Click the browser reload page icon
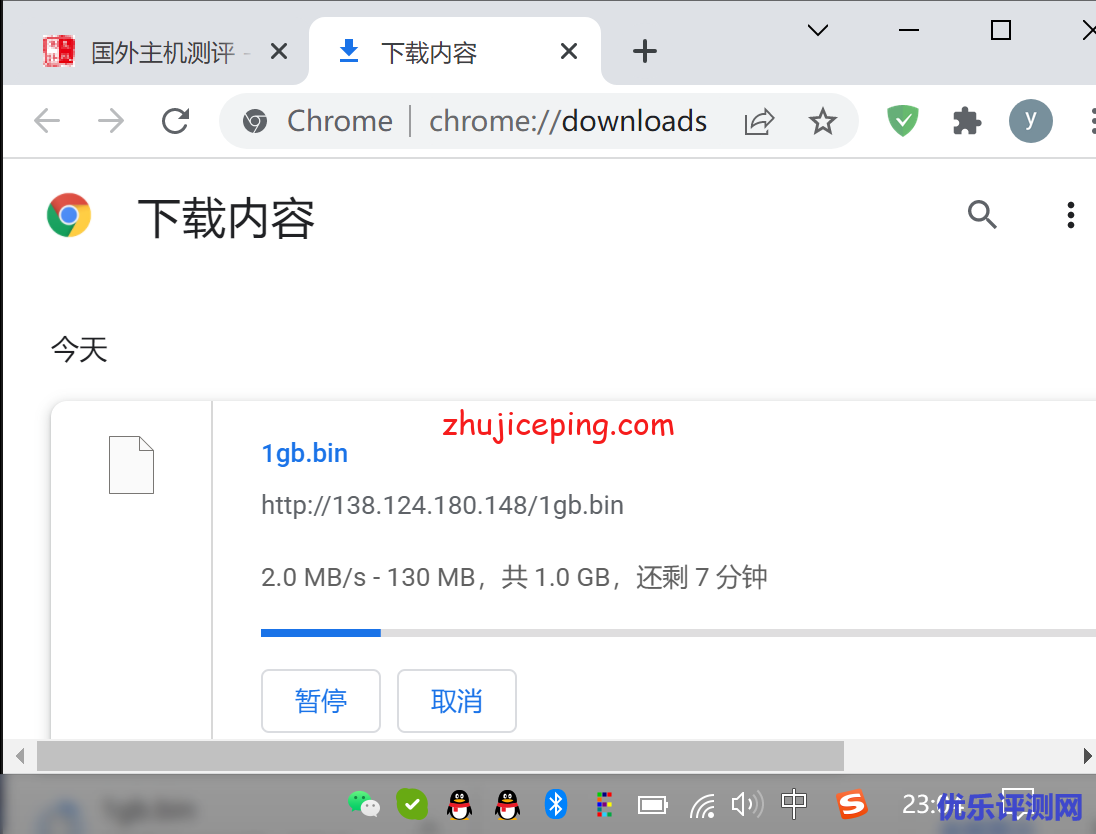1096x834 pixels. (x=176, y=122)
